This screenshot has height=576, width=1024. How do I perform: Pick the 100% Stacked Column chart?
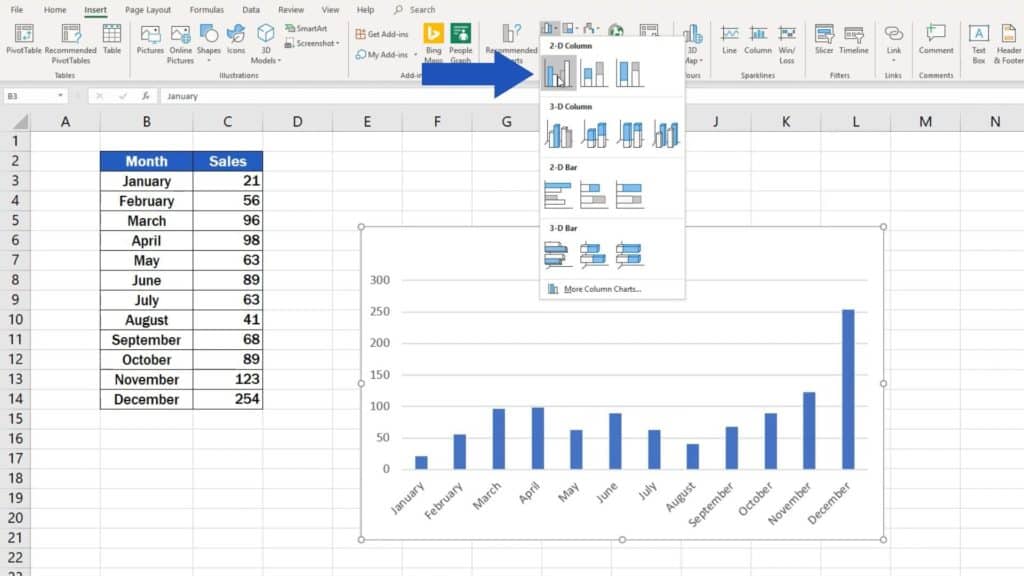[x=629, y=72]
